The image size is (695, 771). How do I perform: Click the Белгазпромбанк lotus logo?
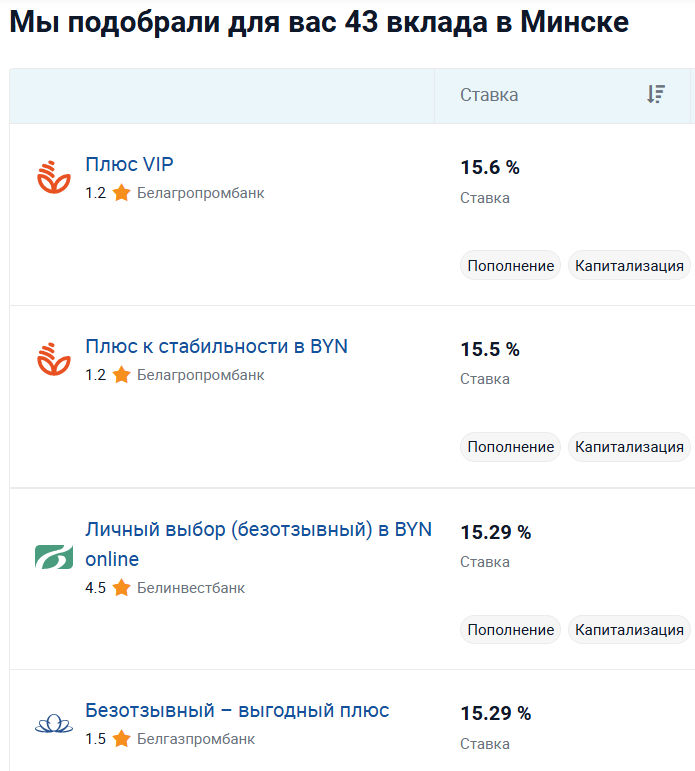54,724
